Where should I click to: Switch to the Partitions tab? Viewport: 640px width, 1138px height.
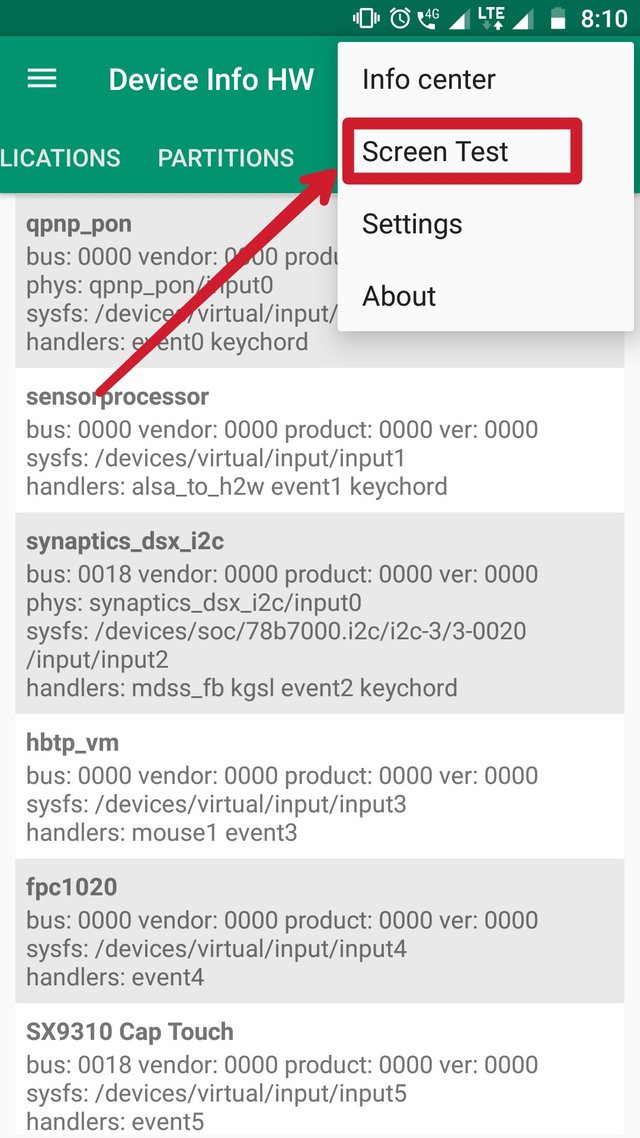226,158
